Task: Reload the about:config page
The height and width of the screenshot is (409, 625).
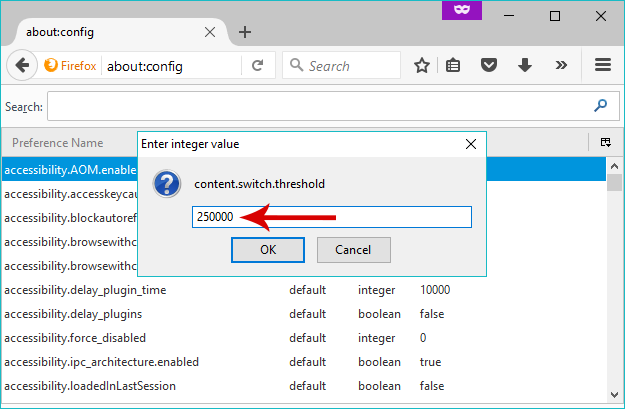Action: [x=258, y=65]
